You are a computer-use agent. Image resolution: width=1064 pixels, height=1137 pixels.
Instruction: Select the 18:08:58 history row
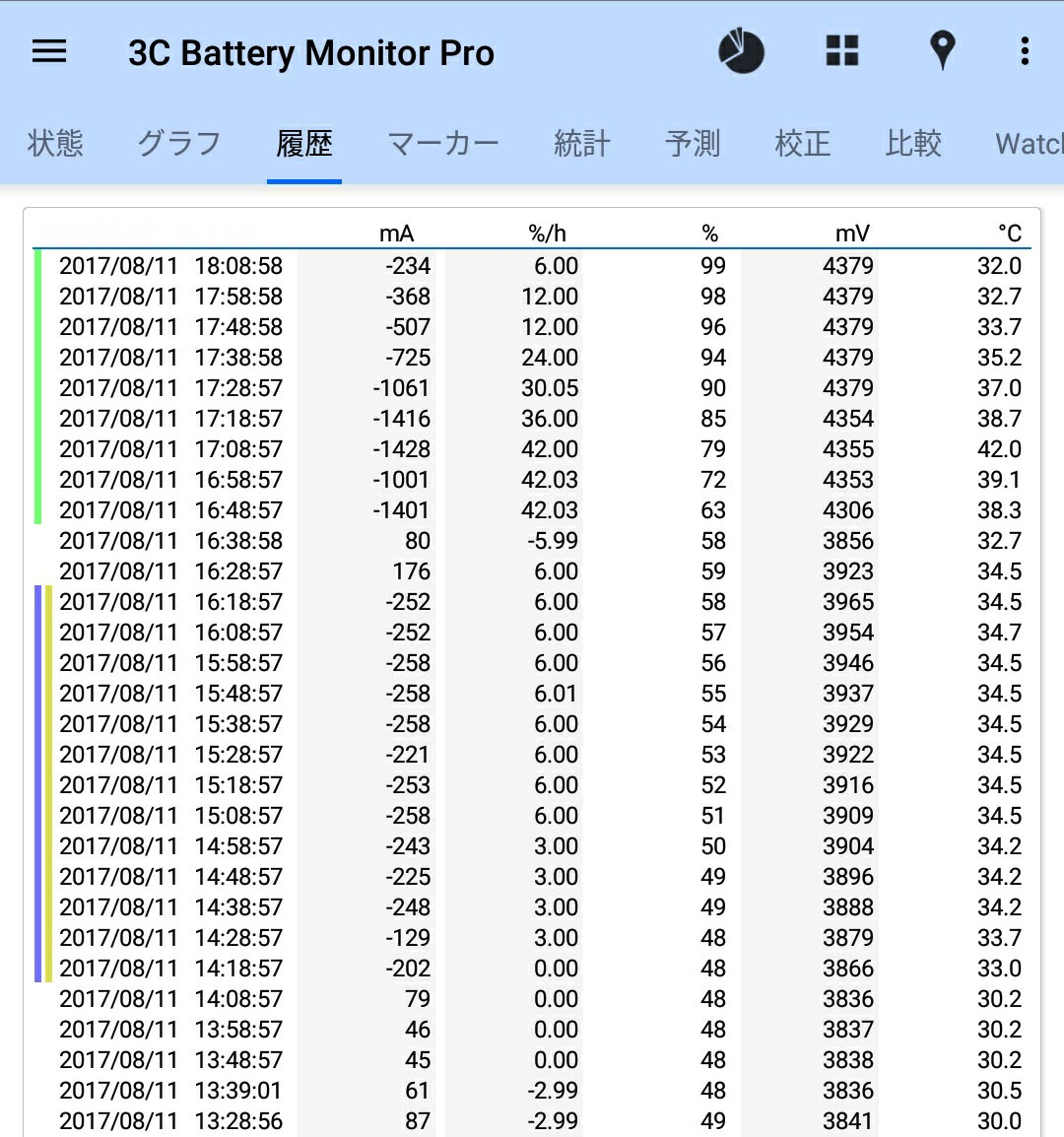tap(532, 266)
